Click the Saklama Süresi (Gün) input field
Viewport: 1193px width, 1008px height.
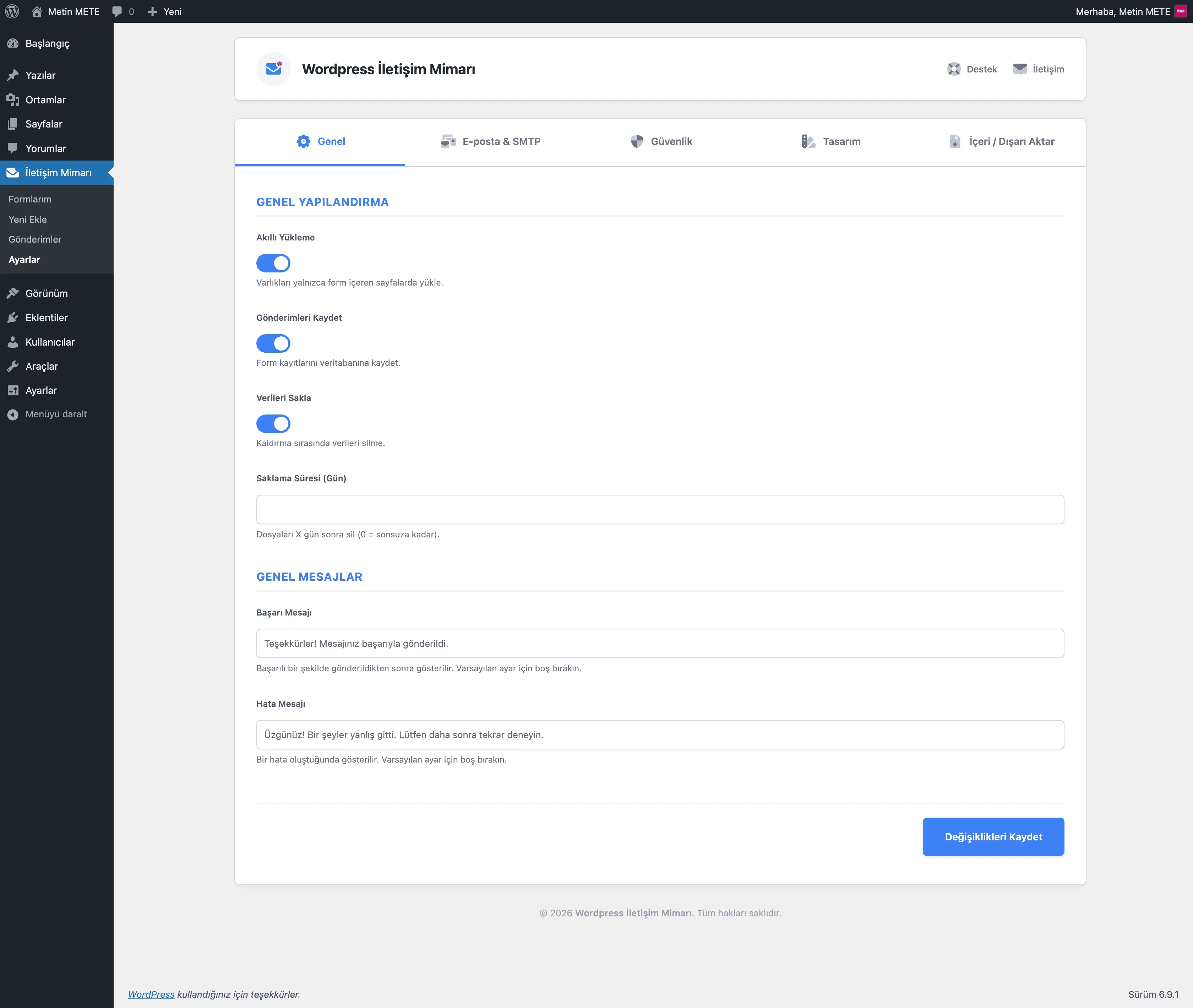(660, 510)
